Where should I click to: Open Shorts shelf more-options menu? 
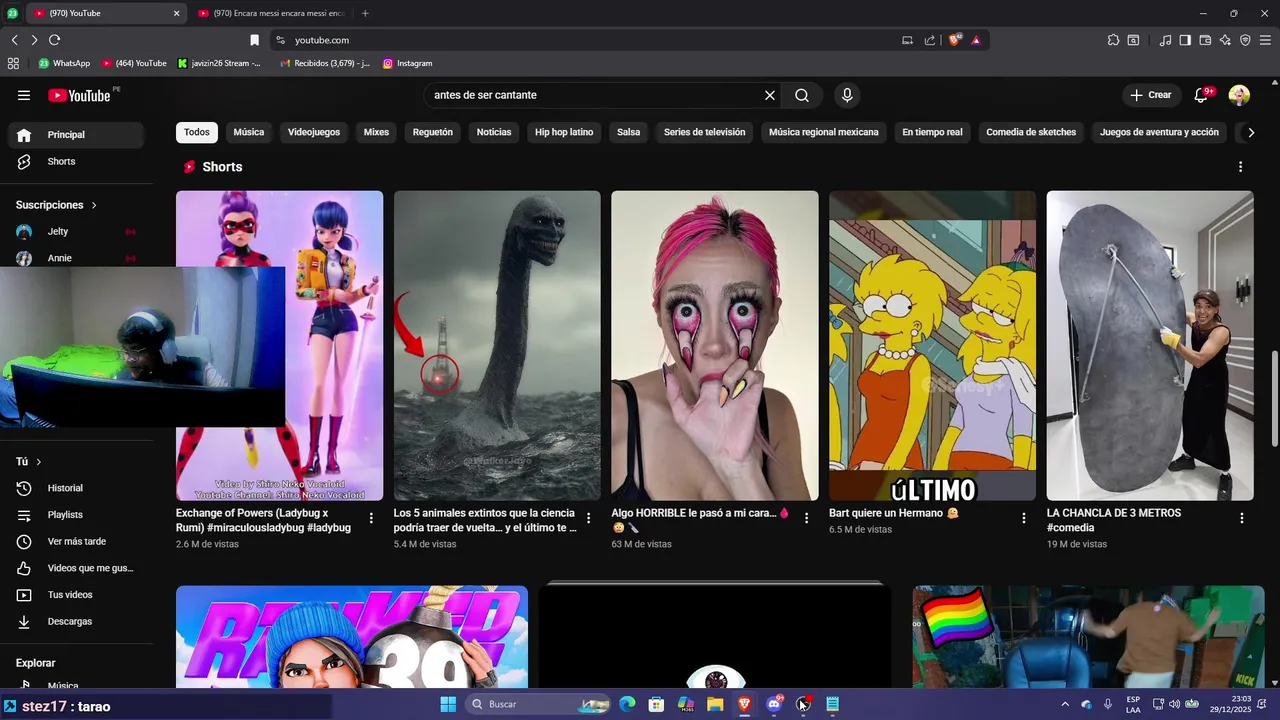tap(1241, 167)
